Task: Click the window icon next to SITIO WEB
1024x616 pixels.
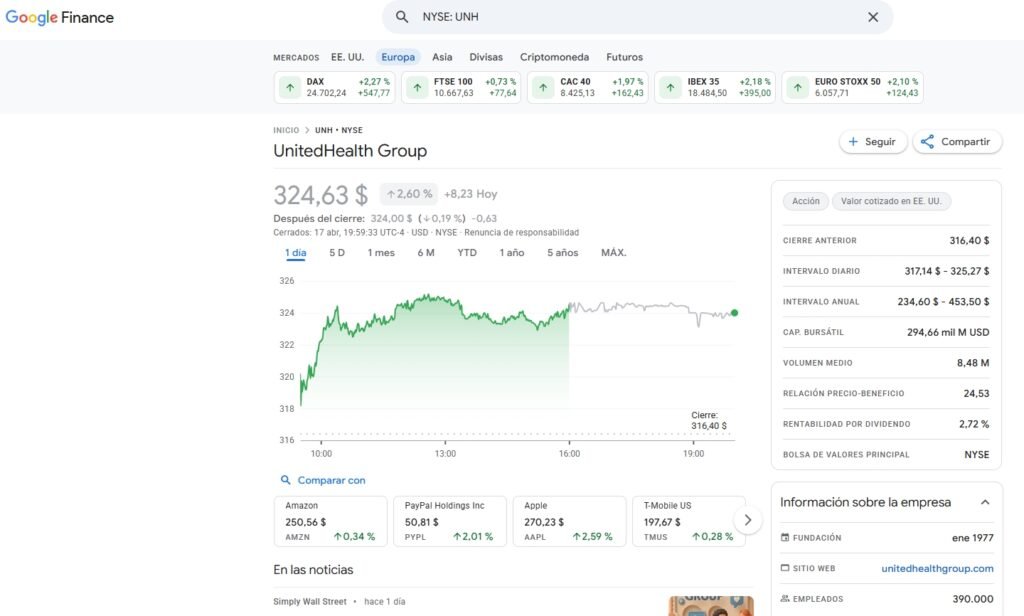Action: tap(785, 568)
